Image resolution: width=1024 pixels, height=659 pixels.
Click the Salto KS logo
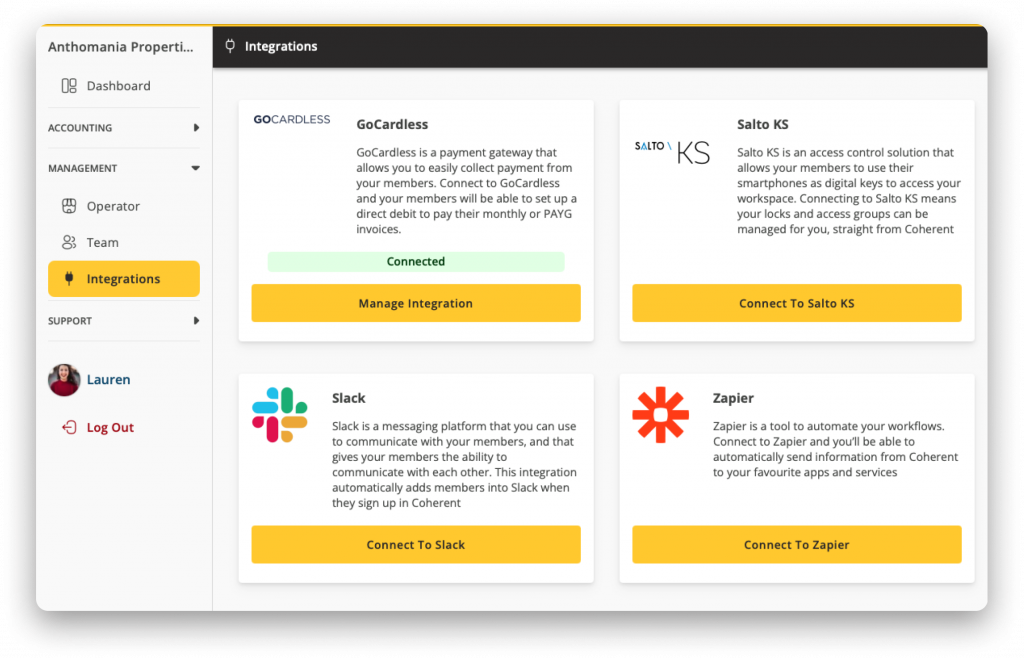pyautogui.click(x=672, y=153)
